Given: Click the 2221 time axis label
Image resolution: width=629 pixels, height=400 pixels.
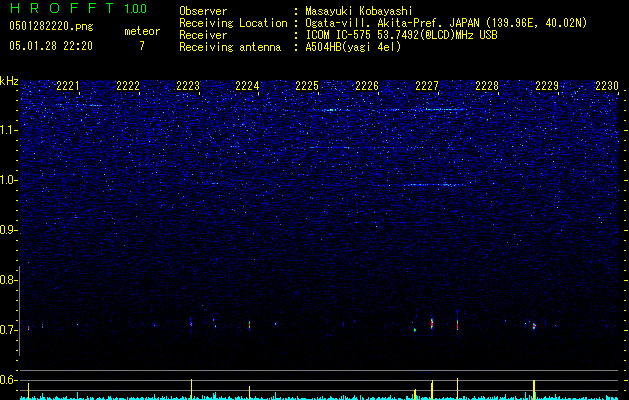Looking at the screenshot, I should point(68,86).
